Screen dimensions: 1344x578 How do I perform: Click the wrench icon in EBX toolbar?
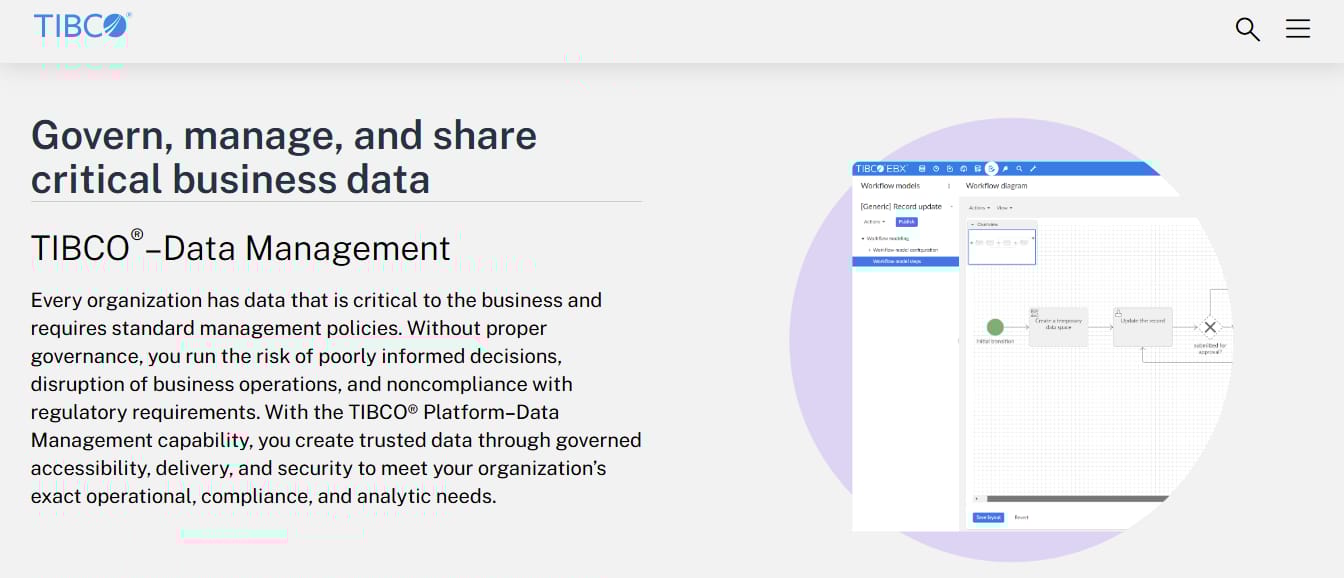click(x=1033, y=168)
